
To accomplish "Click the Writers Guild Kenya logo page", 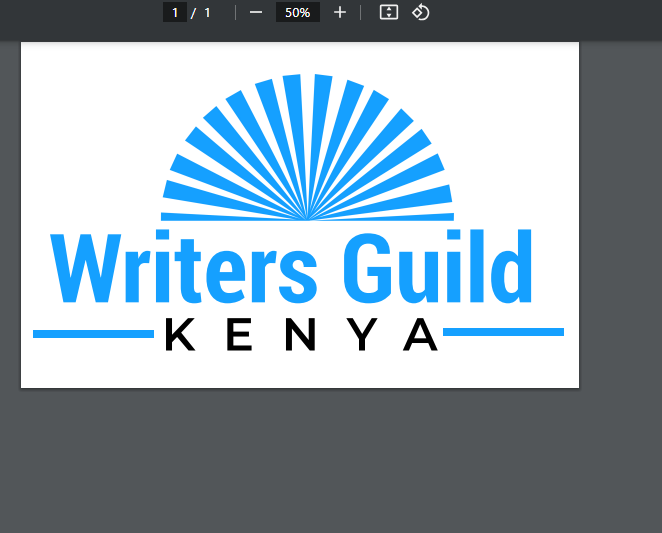I will (300, 215).
